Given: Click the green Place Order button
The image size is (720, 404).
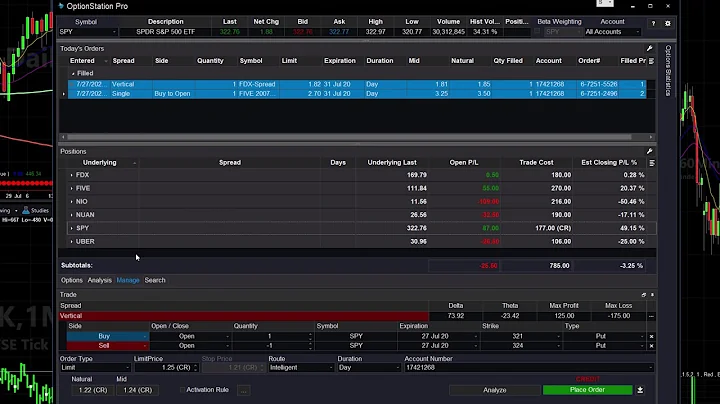Looking at the screenshot, I should tap(587, 390).
